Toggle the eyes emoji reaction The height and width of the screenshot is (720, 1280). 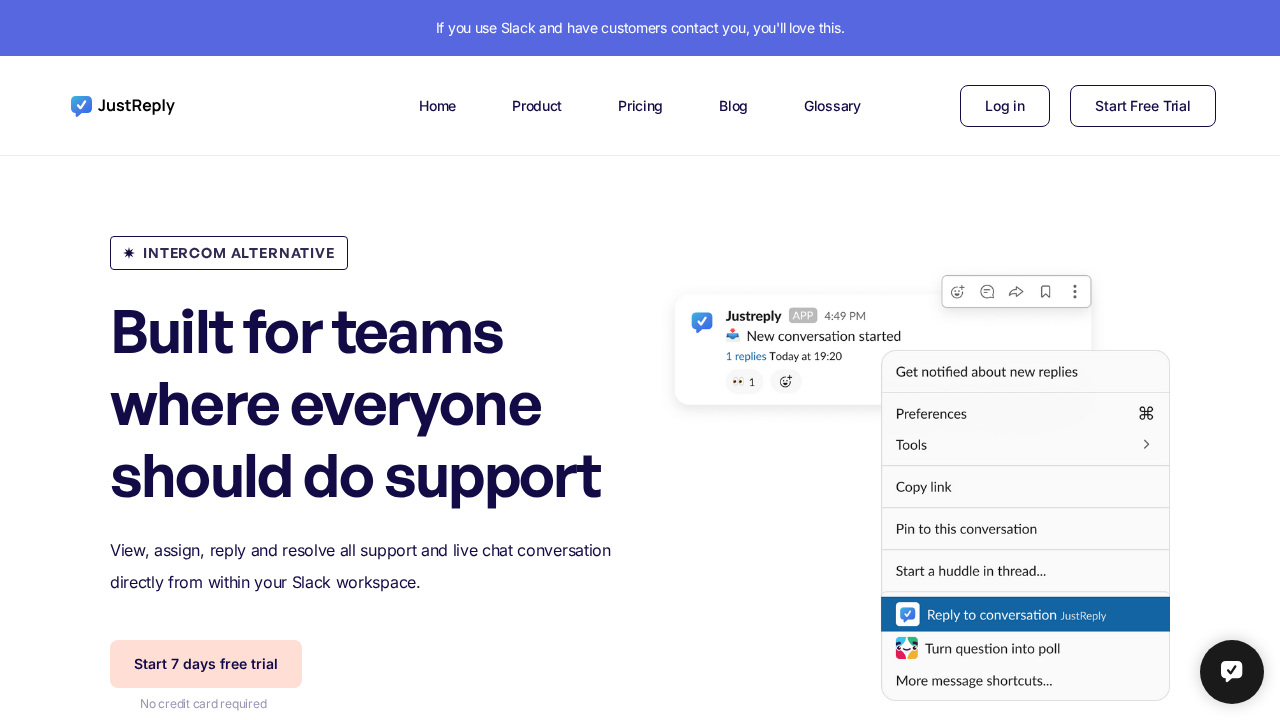click(744, 382)
